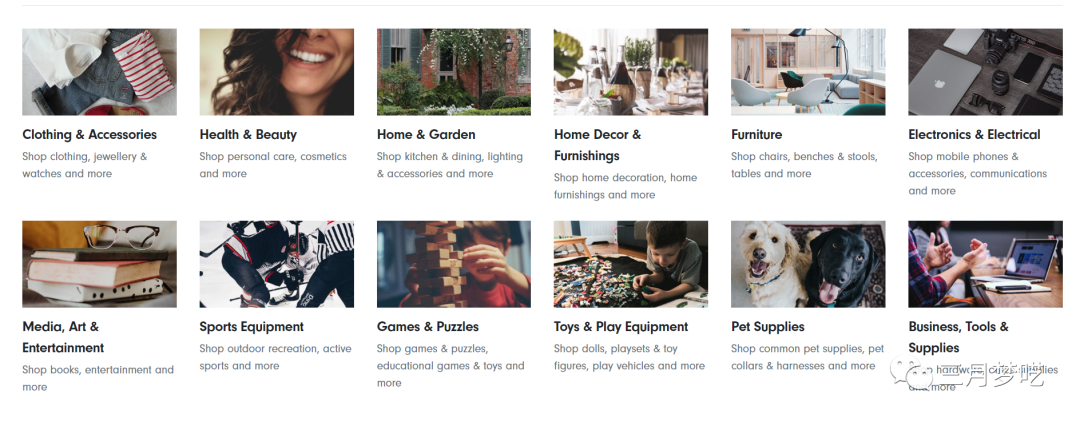
Task: Click the Business, Tools & Supplies image
Action: click(x=985, y=264)
